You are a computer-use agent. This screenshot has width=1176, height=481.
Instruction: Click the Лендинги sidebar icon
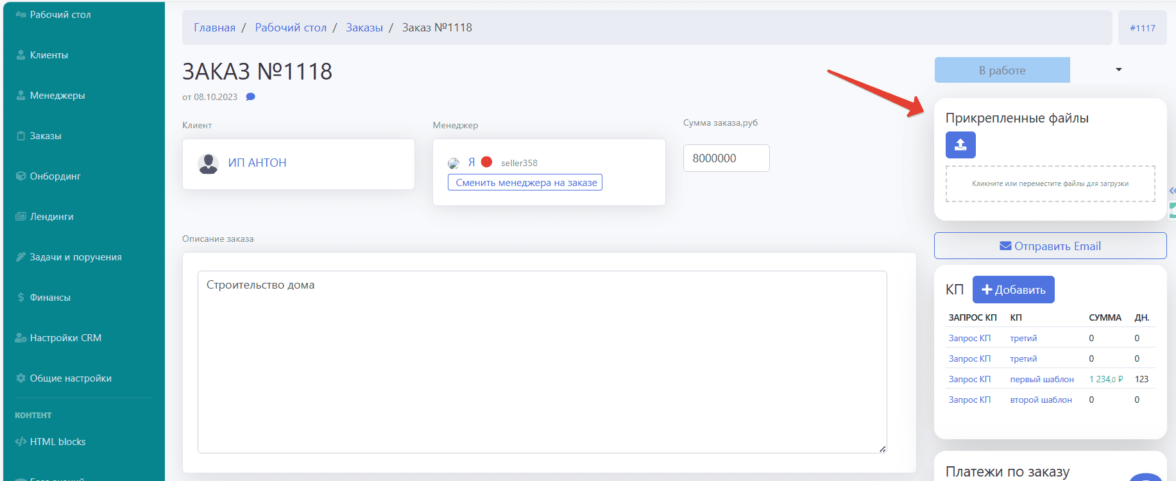tap(21, 217)
